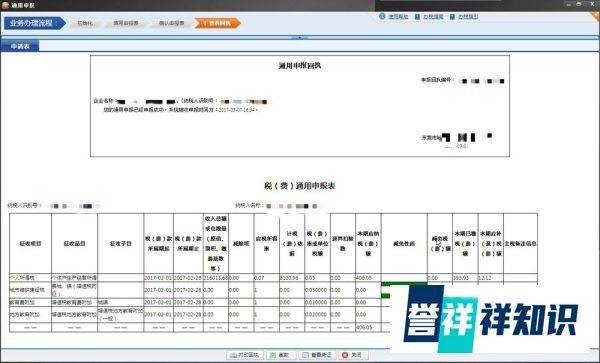The image size is (600, 363).
Task: Click the app logo icon in title bar
Action: 5,5
